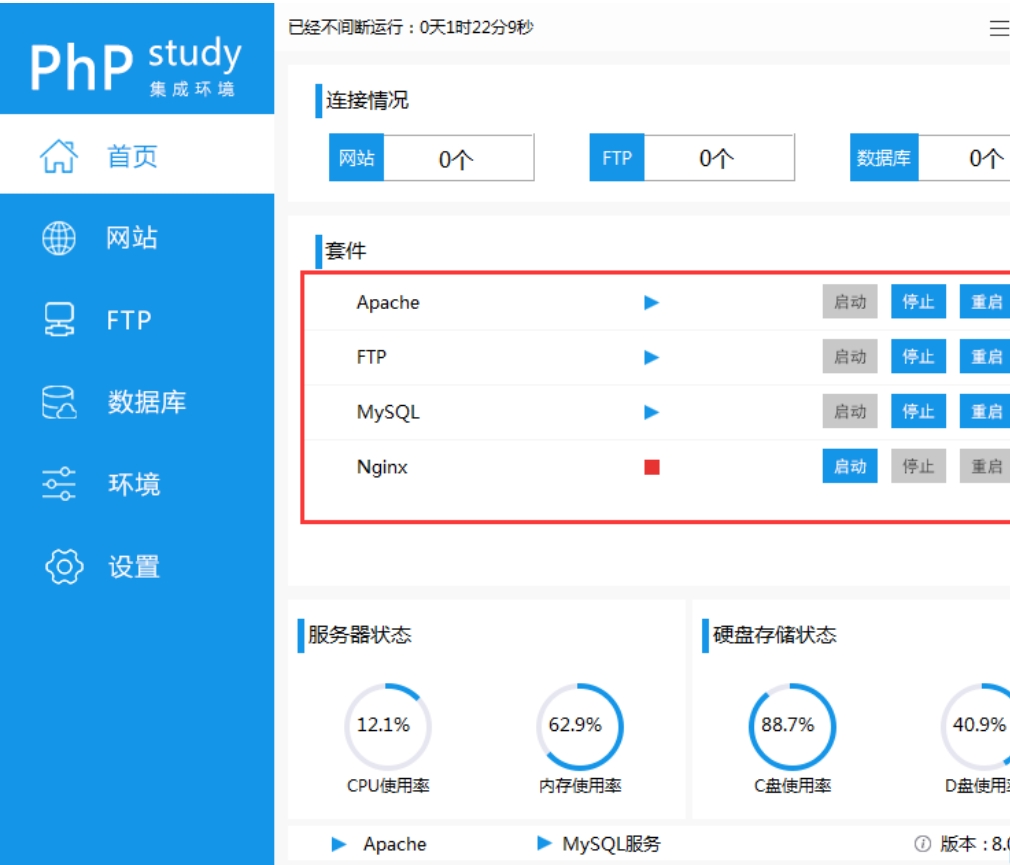This screenshot has width=1010, height=865.
Task: Click the PhP study logo
Action: pos(136,66)
